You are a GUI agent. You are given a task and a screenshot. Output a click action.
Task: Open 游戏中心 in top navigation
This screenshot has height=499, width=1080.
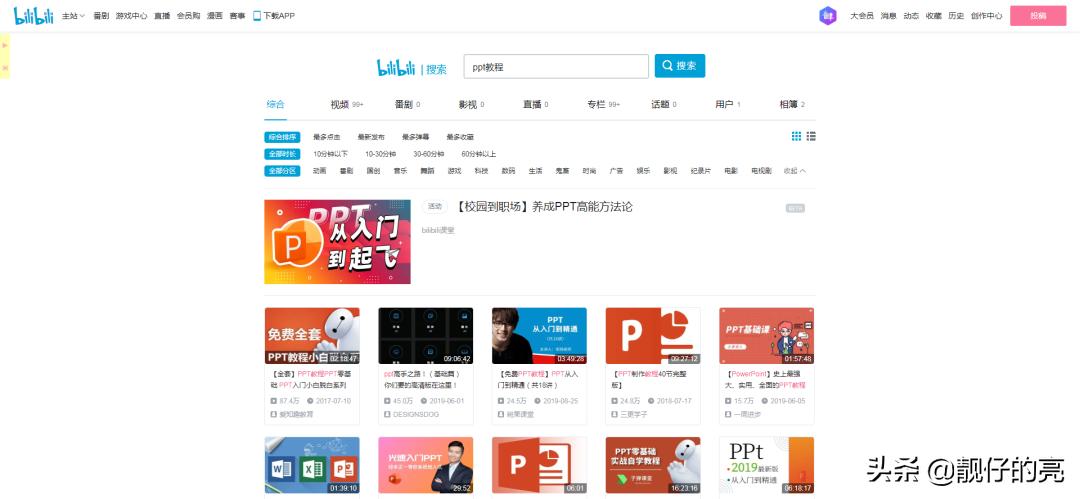[x=132, y=15]
